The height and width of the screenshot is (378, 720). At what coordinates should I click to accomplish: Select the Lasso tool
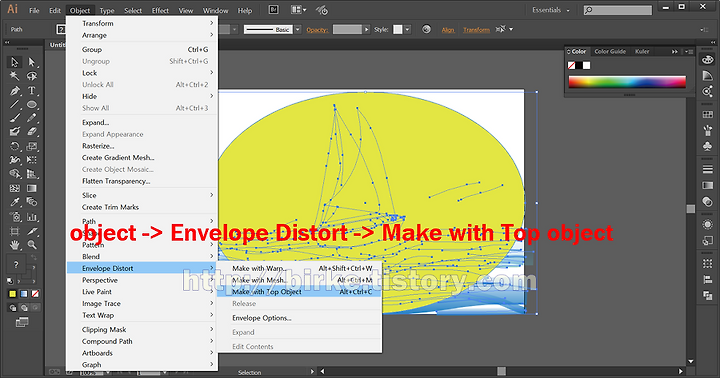pos(31,76)
